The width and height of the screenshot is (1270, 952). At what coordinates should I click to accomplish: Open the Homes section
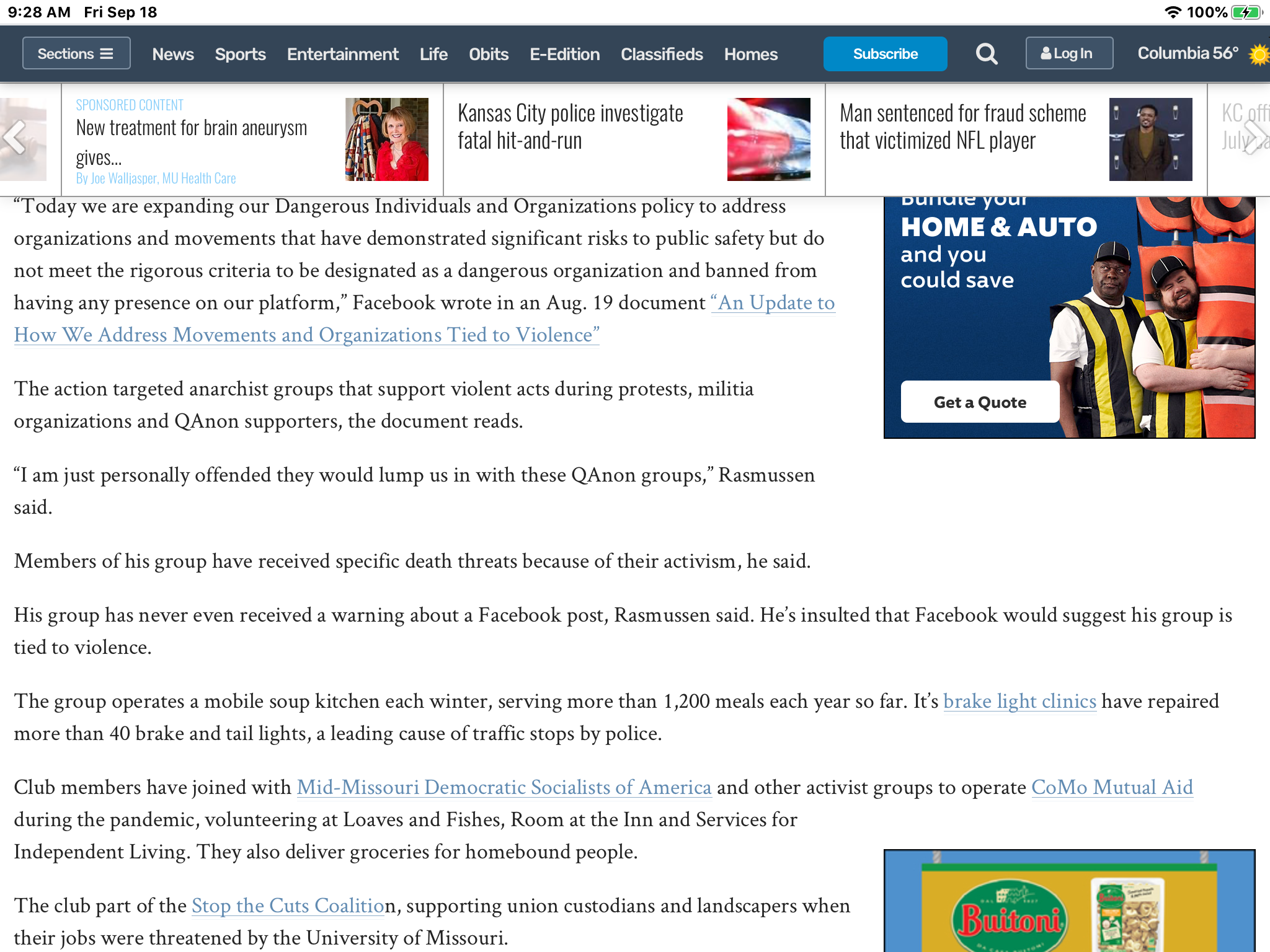pyautogui.click(x=750, y=54)
